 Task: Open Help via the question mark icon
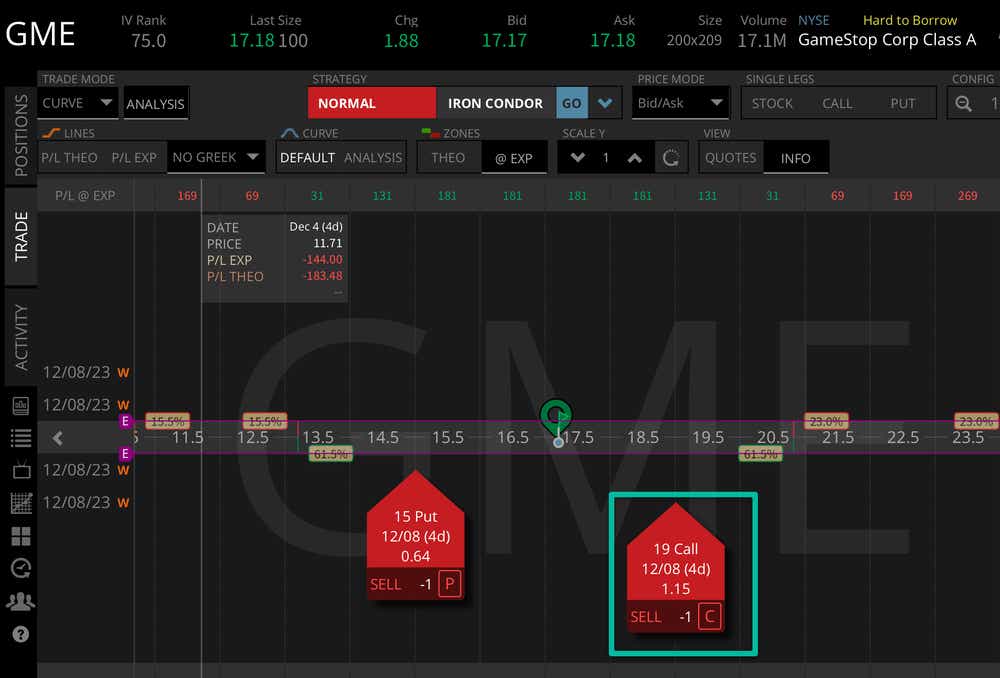pos(20,632)
